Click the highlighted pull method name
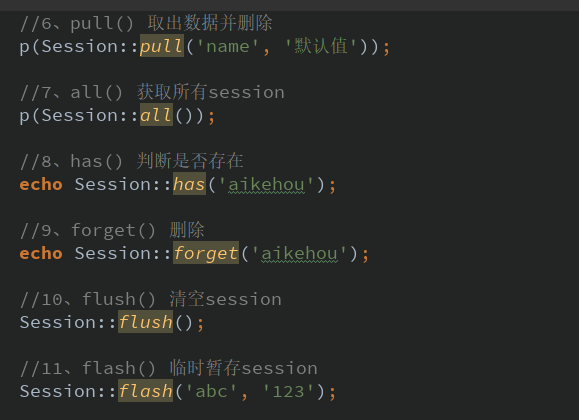Screen dimensions: 579x420 point(162,46)
